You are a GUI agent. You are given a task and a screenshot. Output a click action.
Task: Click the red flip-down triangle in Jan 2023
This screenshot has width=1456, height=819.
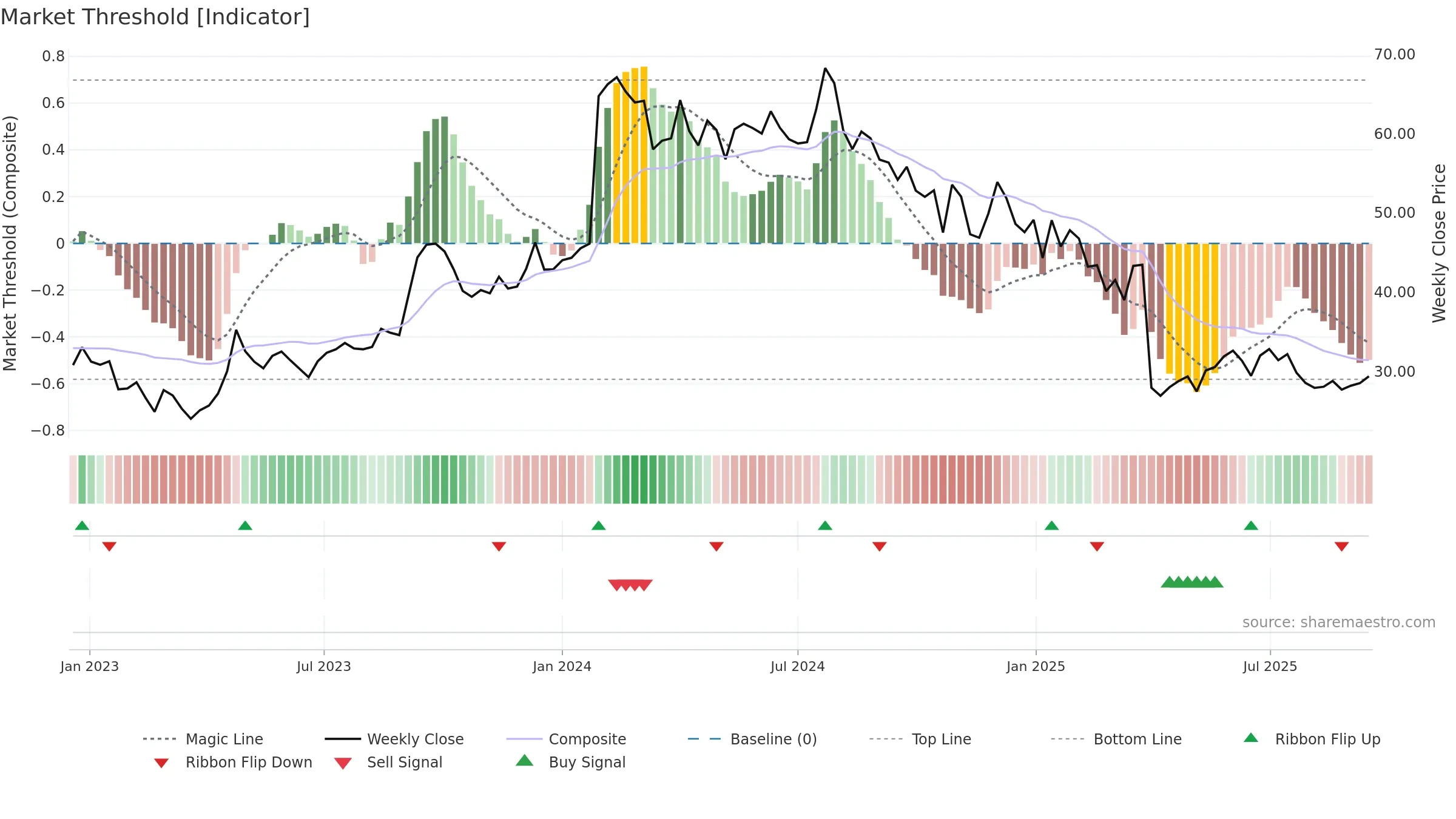[x=109, y=547]
